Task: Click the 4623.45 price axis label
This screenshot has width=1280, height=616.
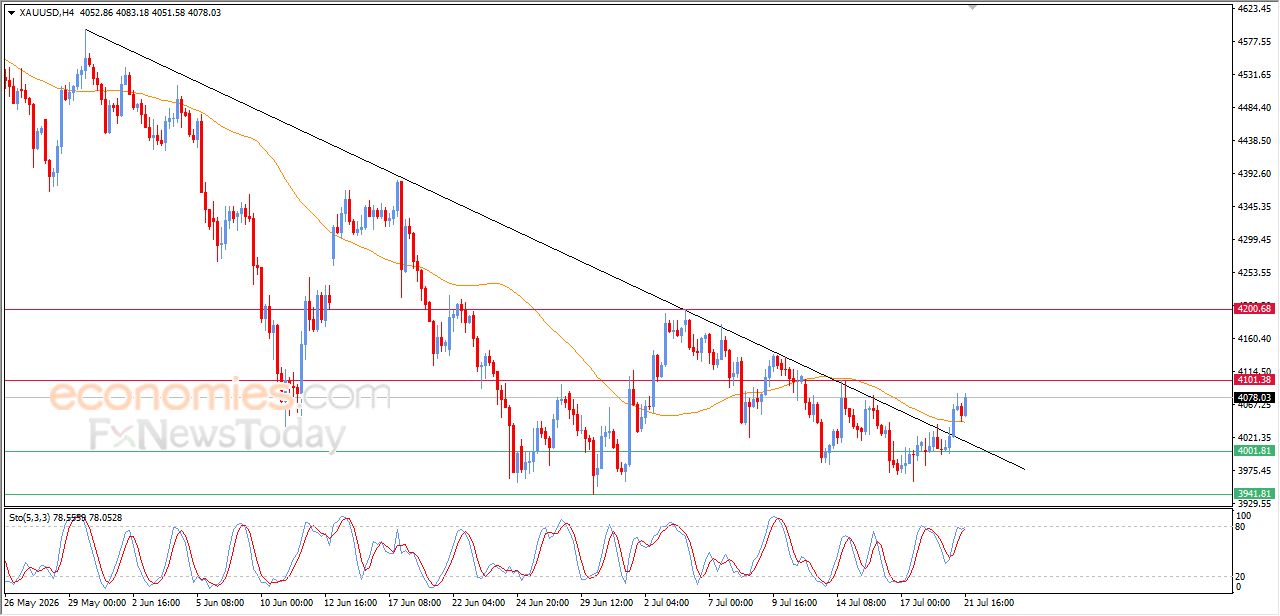Action: tap(1253, 9)
